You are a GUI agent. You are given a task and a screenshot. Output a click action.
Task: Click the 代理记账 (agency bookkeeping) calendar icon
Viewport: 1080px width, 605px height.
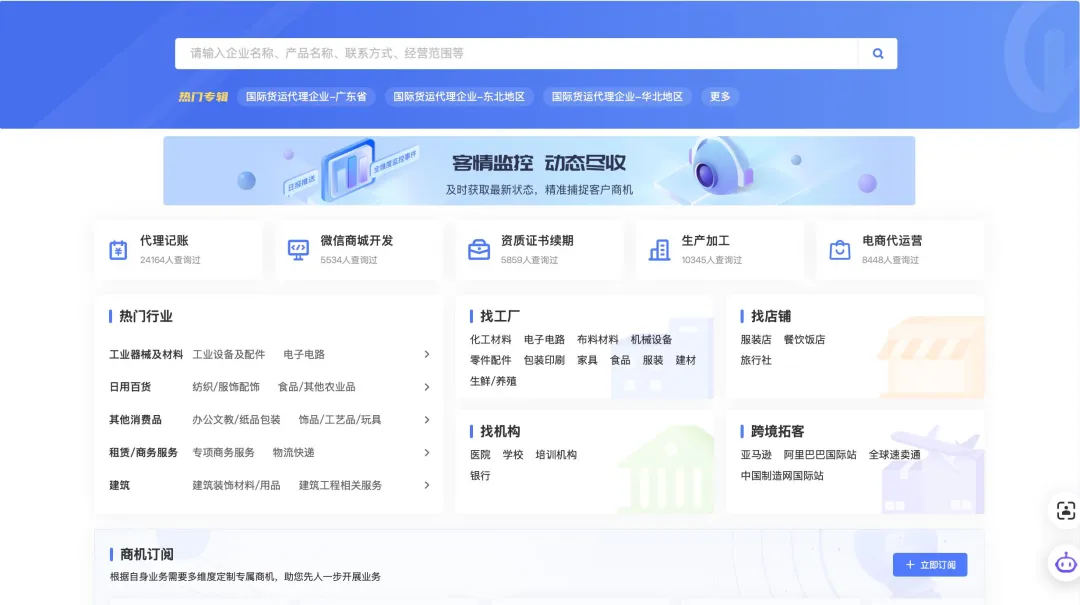point(117,248)
